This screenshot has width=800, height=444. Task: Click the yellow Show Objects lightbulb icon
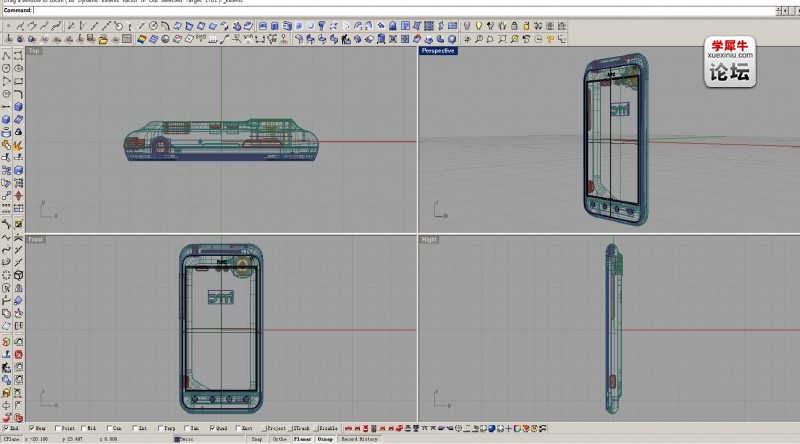pos(478,26)
